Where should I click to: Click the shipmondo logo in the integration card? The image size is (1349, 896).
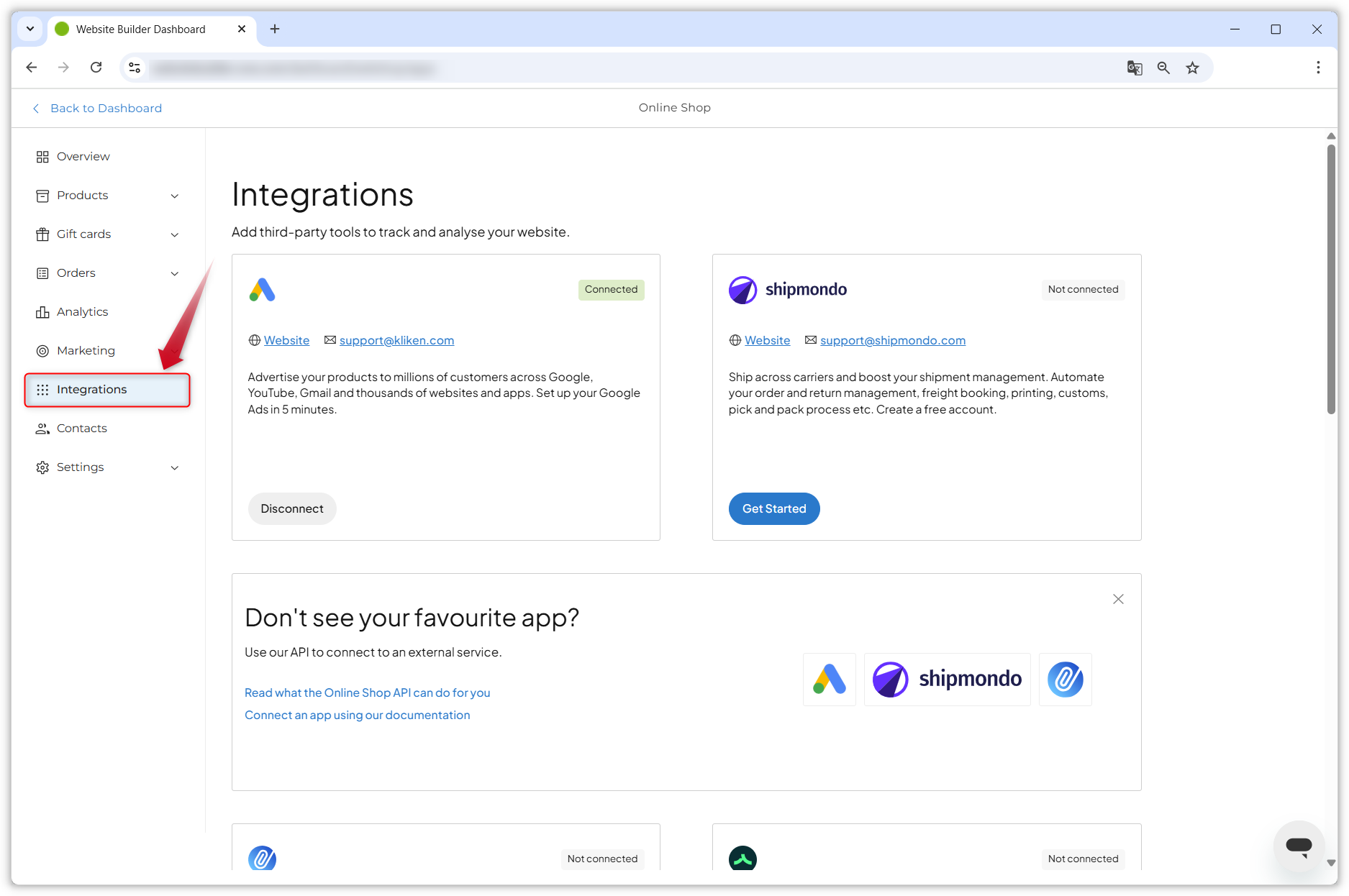click(x=788, y=290)
